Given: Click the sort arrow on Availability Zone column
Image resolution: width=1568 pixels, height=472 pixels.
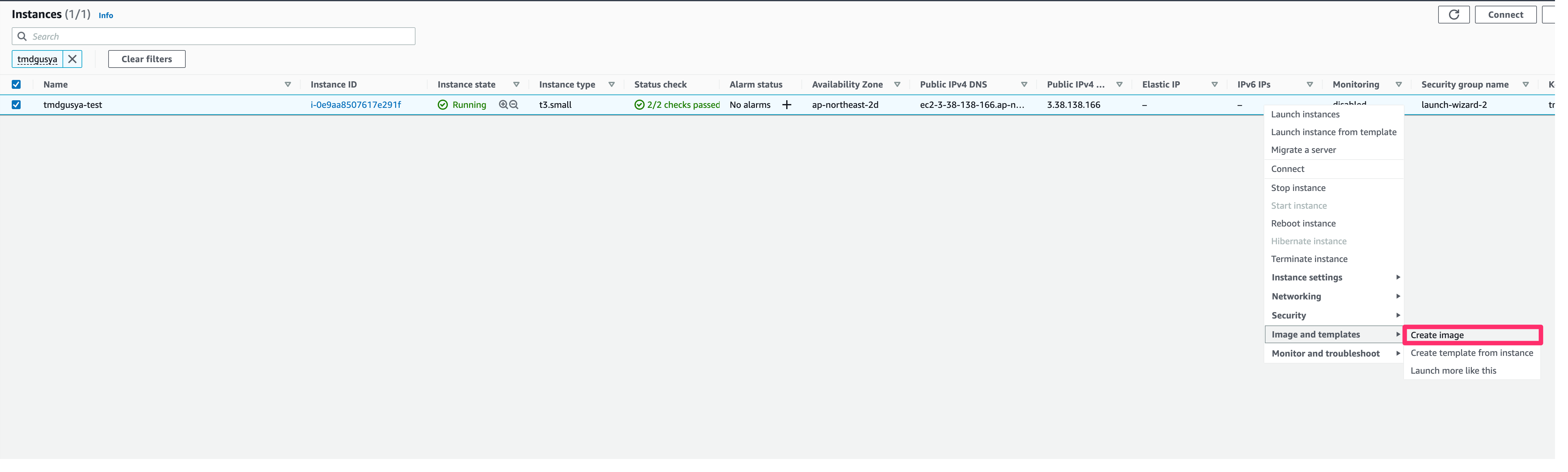Looking at the screenshot, I should [897, 85].
